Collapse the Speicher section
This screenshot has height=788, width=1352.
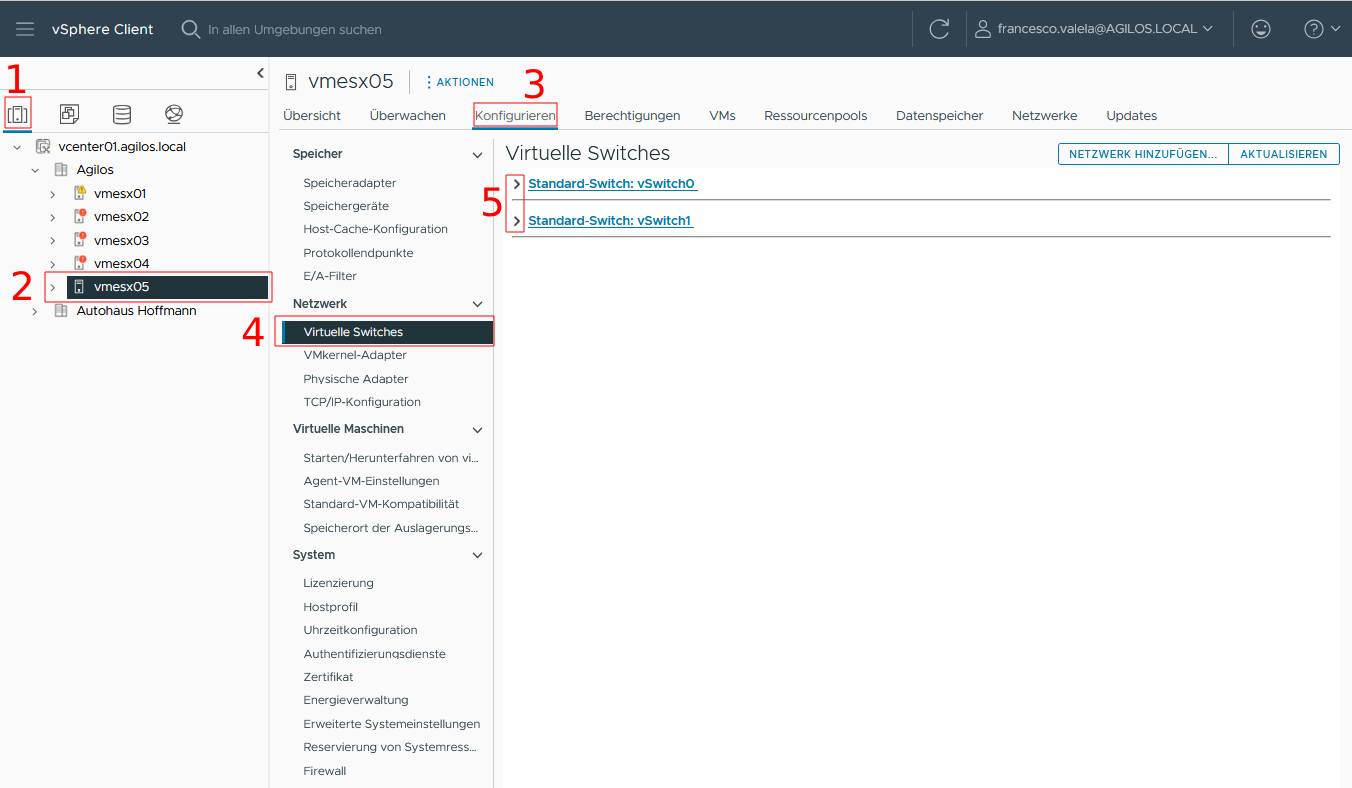(x=477, y=155)
